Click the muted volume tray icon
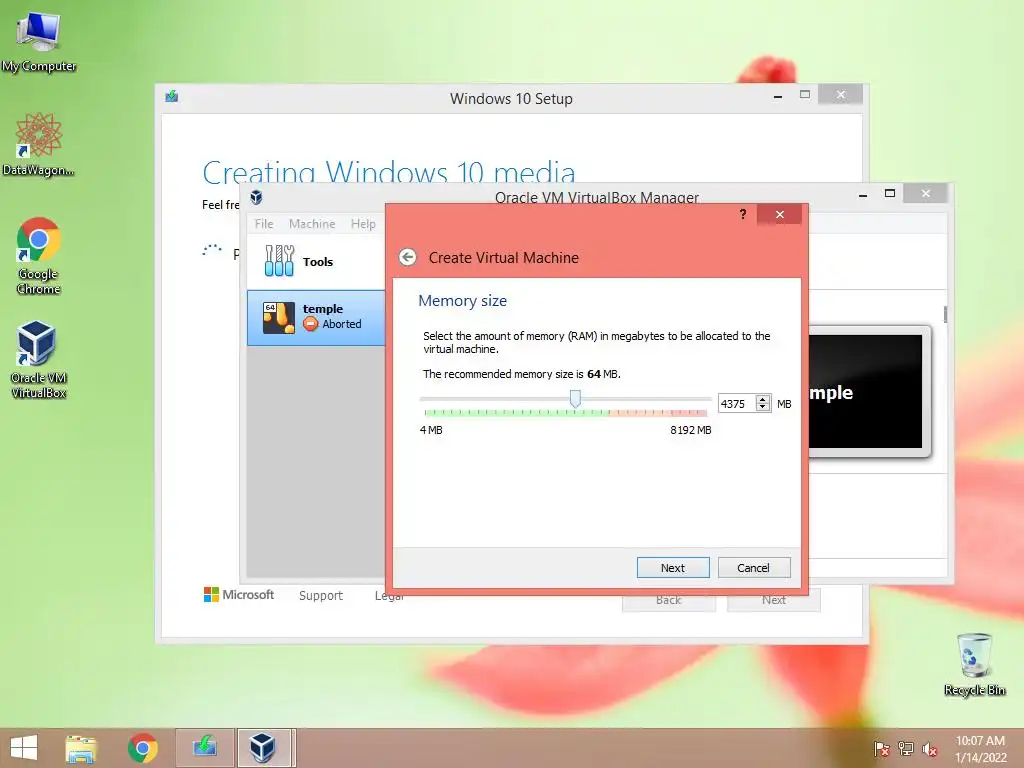Viewport: 1024px width, 768px height. 929,749
